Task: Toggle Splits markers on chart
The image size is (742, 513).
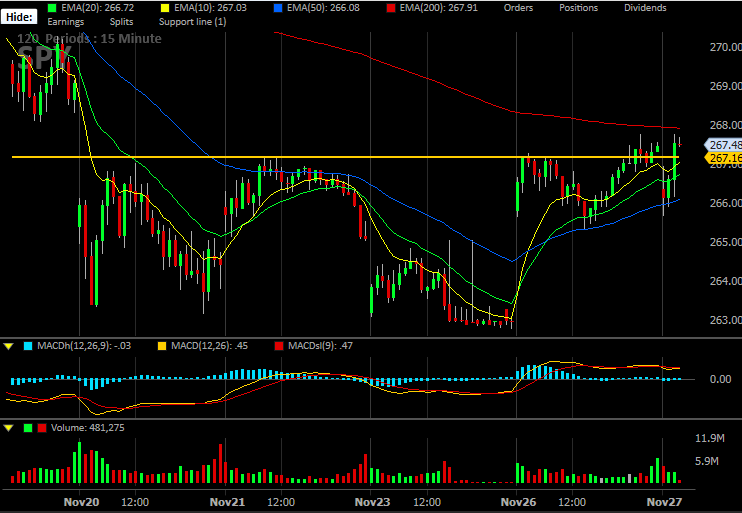Action: pyautogui.click(x=122, y=22)
